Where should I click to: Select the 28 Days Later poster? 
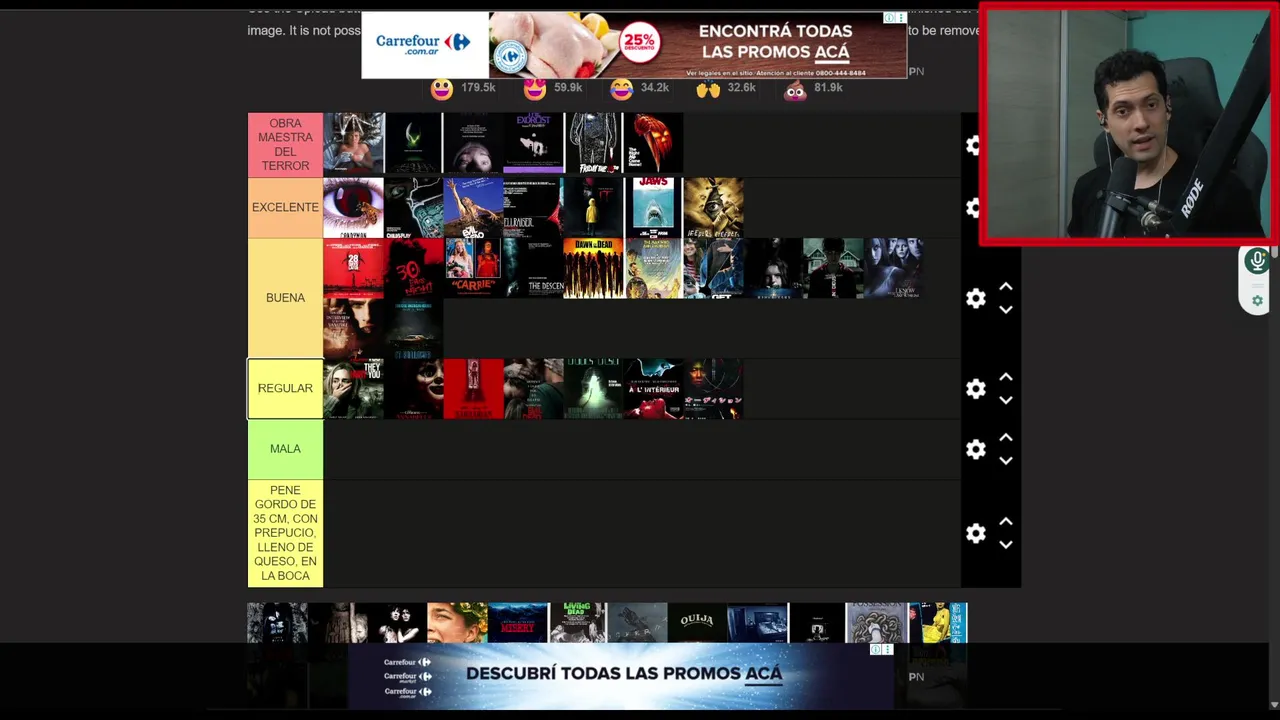353,268
